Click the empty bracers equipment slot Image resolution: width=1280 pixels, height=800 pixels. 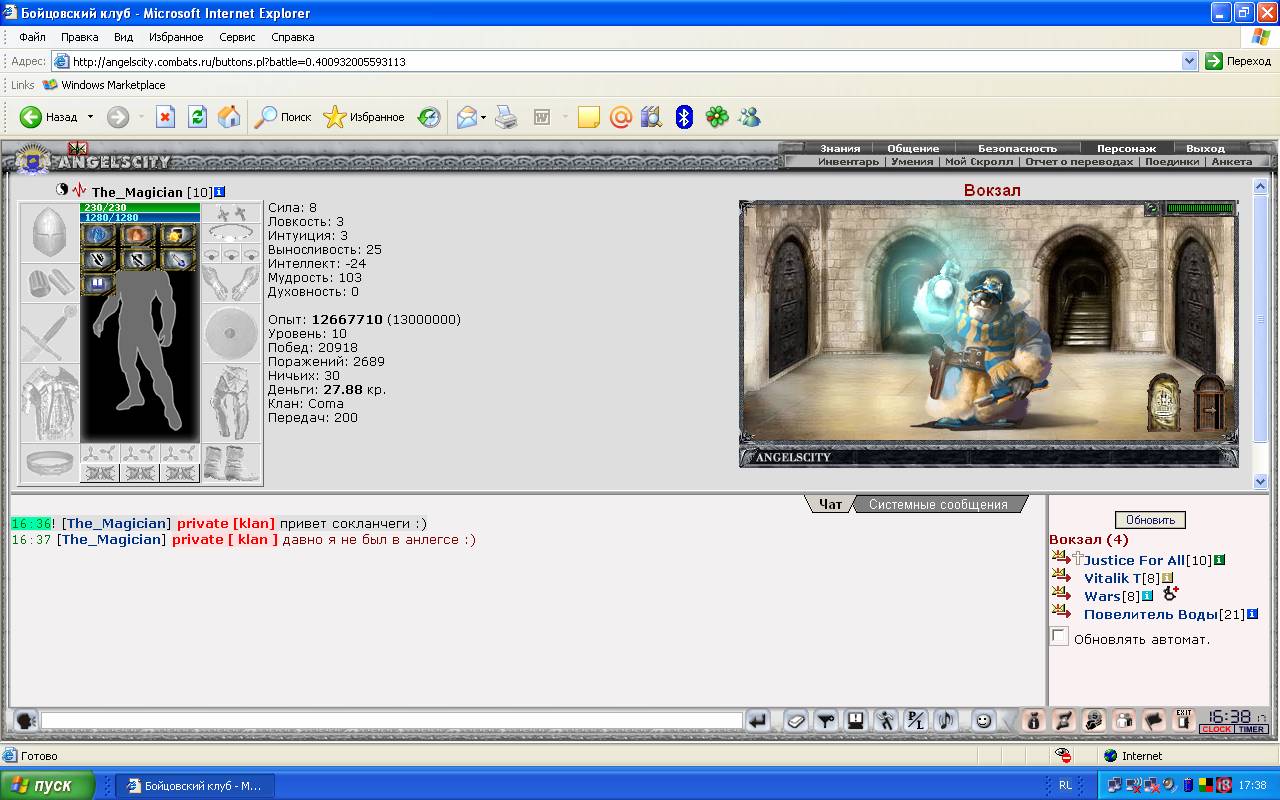[x=49, y=283]
